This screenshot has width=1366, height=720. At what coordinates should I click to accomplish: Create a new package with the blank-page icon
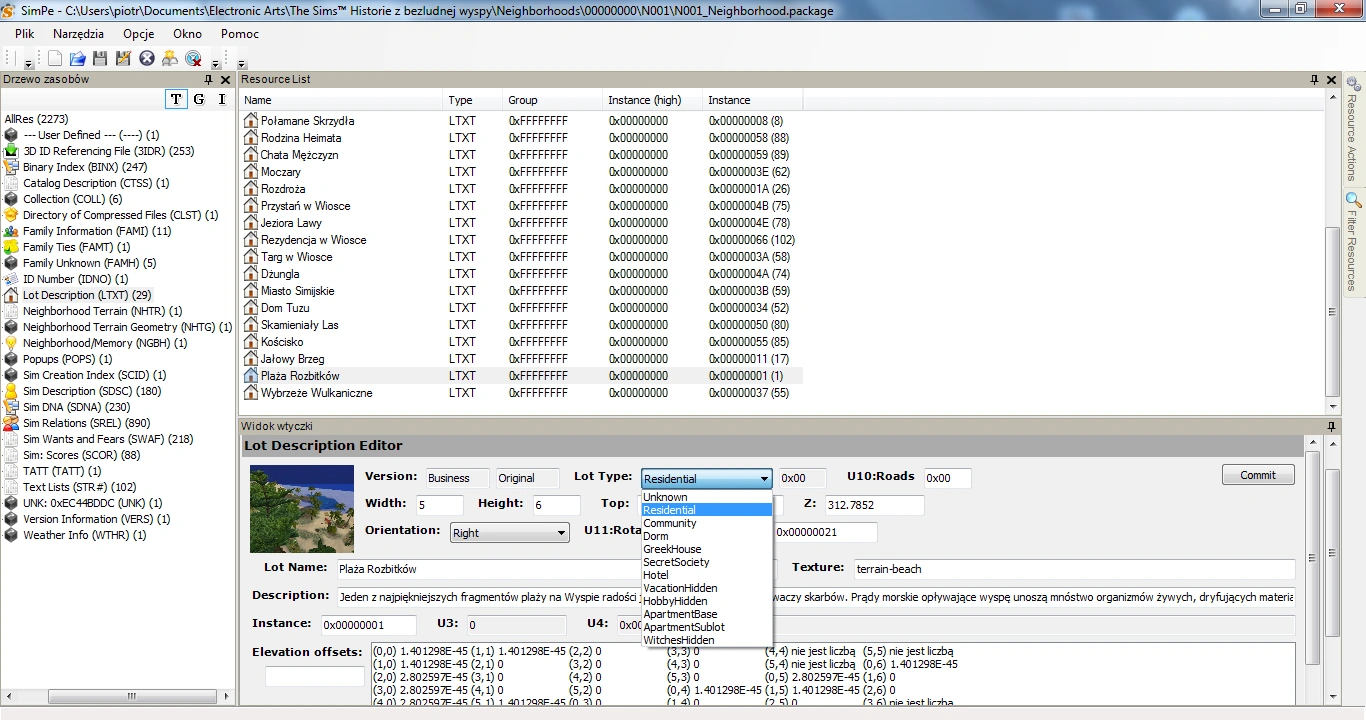click(56, 59)
